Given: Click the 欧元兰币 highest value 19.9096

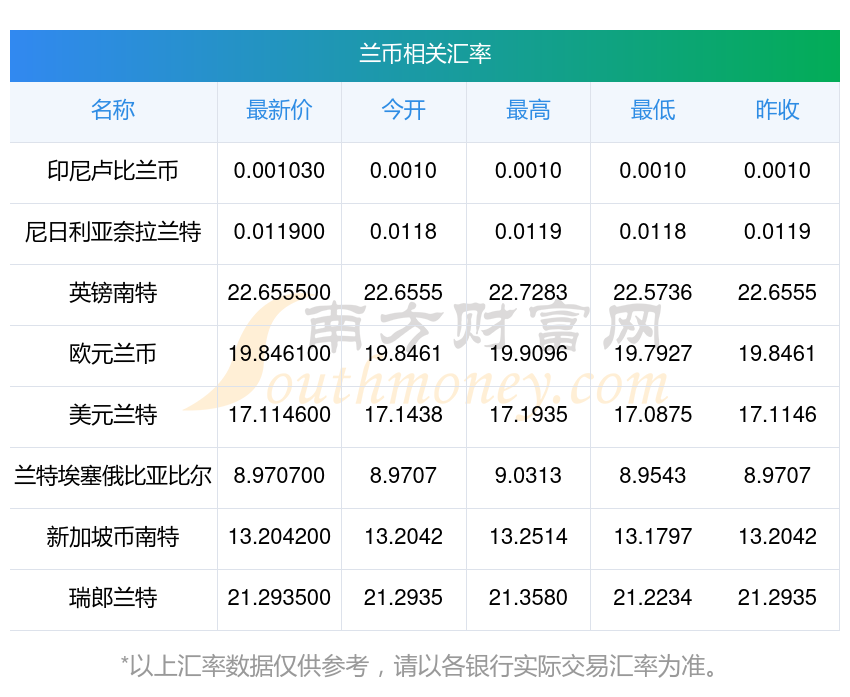Looking at the screenshot, I should tap(528, 354).
